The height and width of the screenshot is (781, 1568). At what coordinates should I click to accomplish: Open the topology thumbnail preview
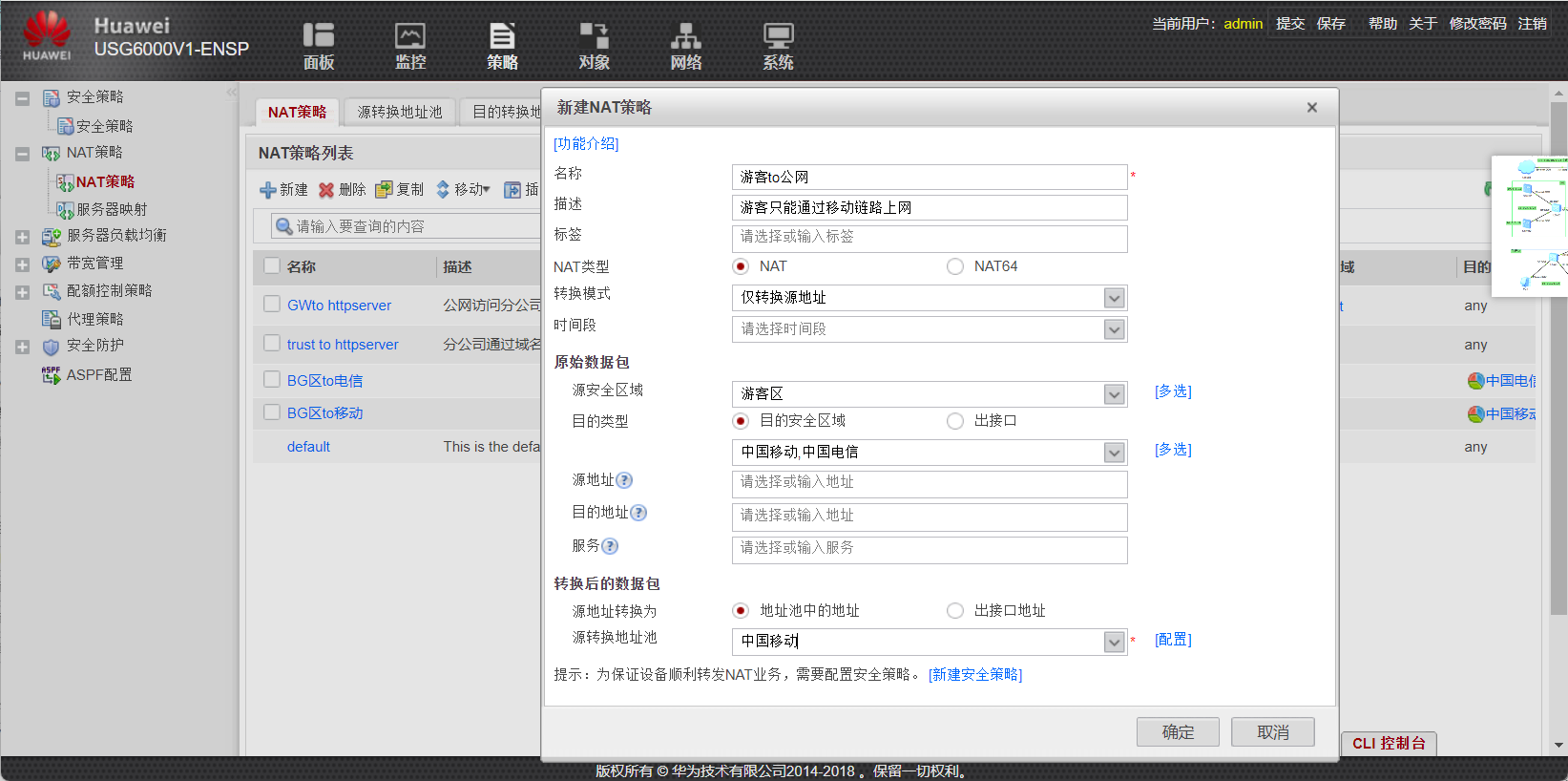(x=1530, y=226)
